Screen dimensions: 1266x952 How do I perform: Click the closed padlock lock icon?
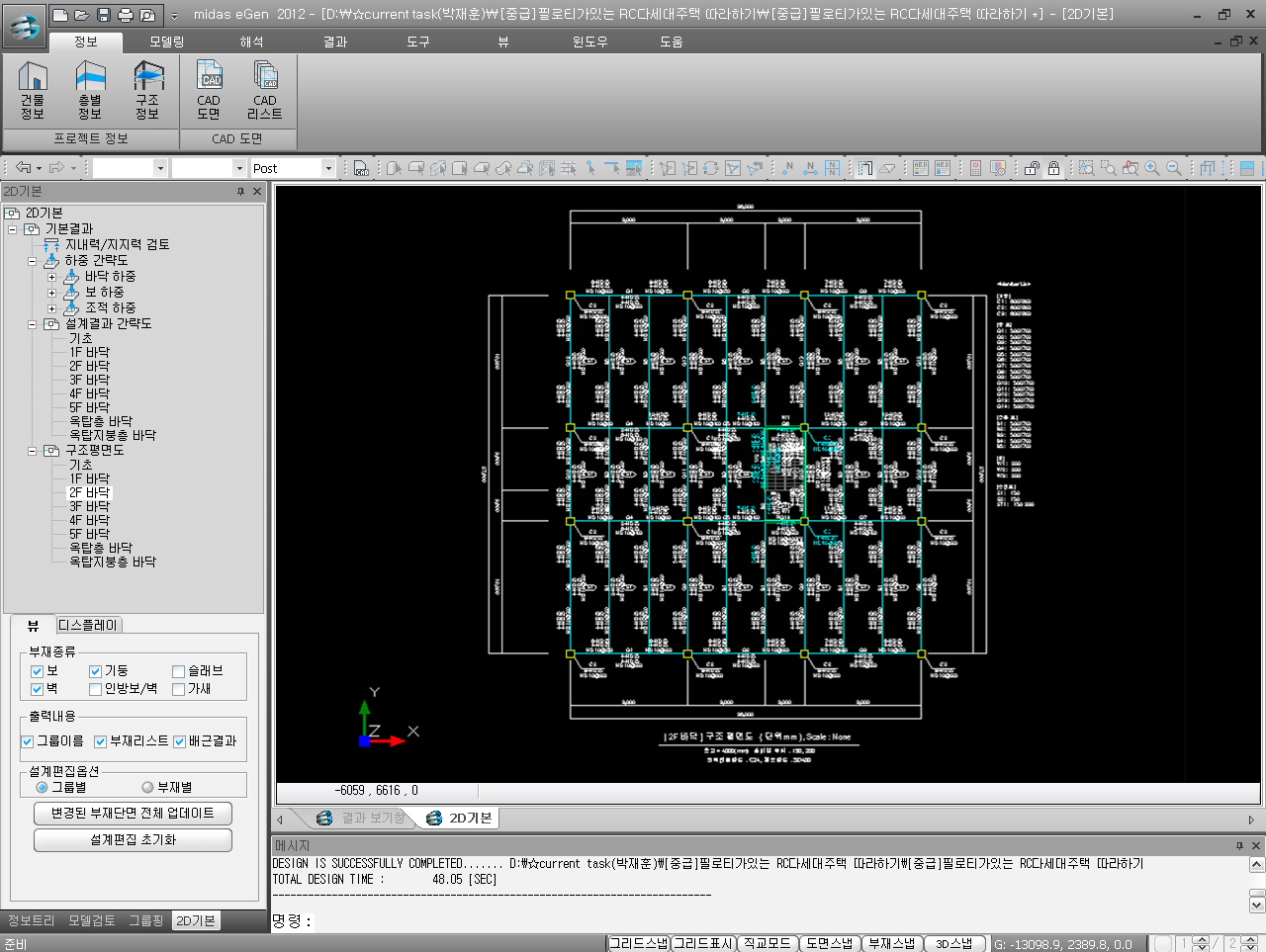(1053, 168)
